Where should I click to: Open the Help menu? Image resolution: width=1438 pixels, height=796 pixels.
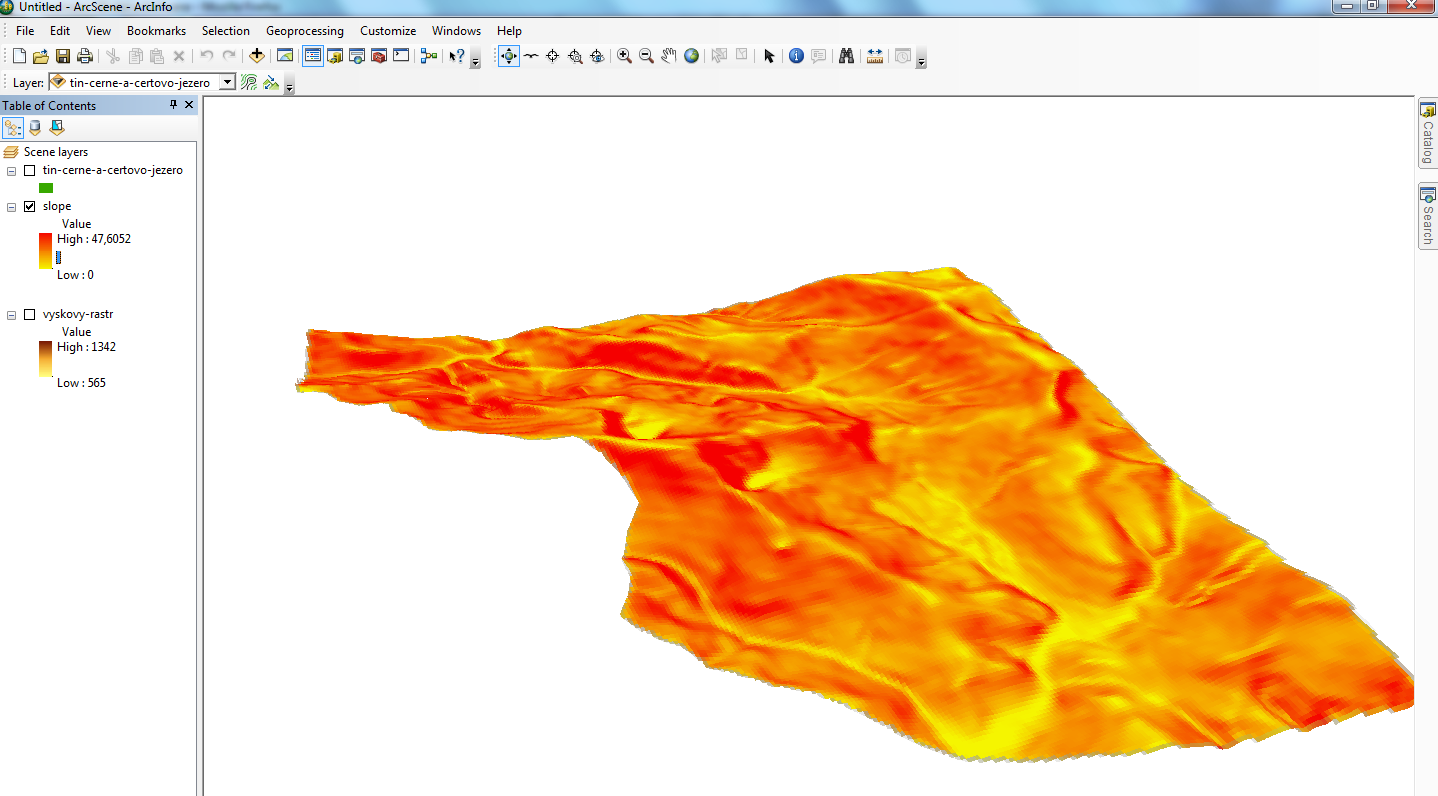[509, 31]
